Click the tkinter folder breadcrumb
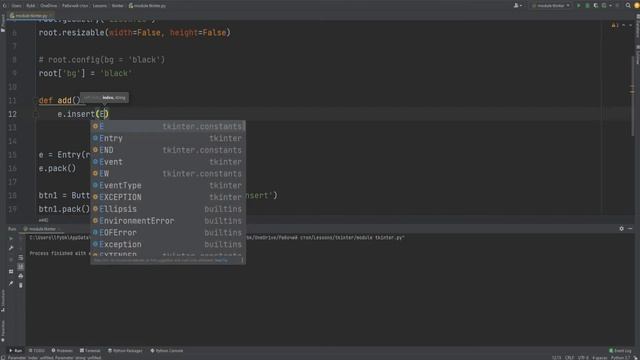The width and height of the screenshot is (640, 360). point(118,6)
